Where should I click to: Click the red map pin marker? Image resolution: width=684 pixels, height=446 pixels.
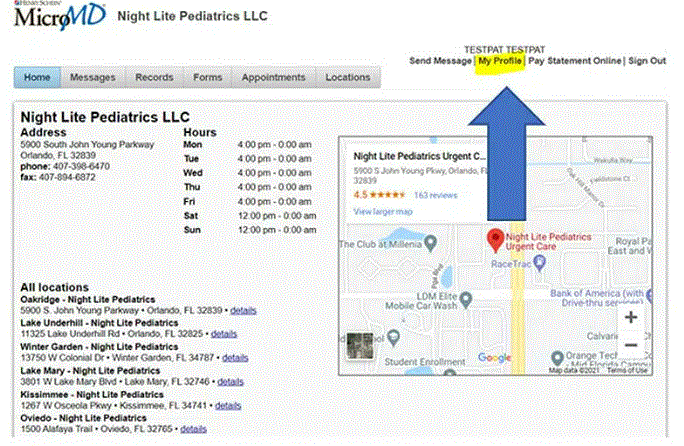[x=493, y=239]
